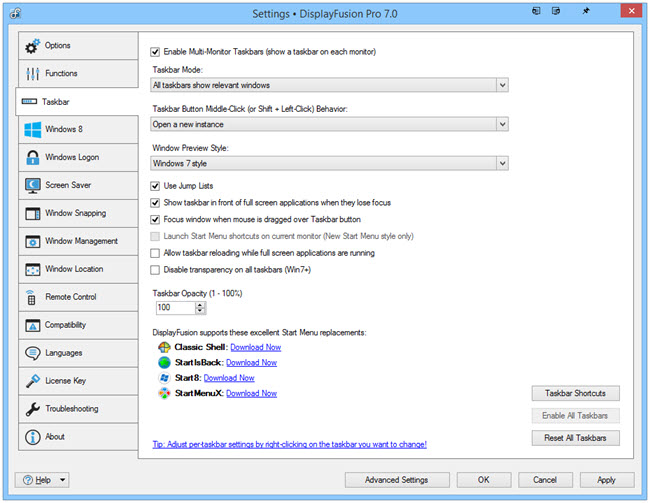Uncheck Use Jump Lists
650x503 pixels.
coord(155,186)
